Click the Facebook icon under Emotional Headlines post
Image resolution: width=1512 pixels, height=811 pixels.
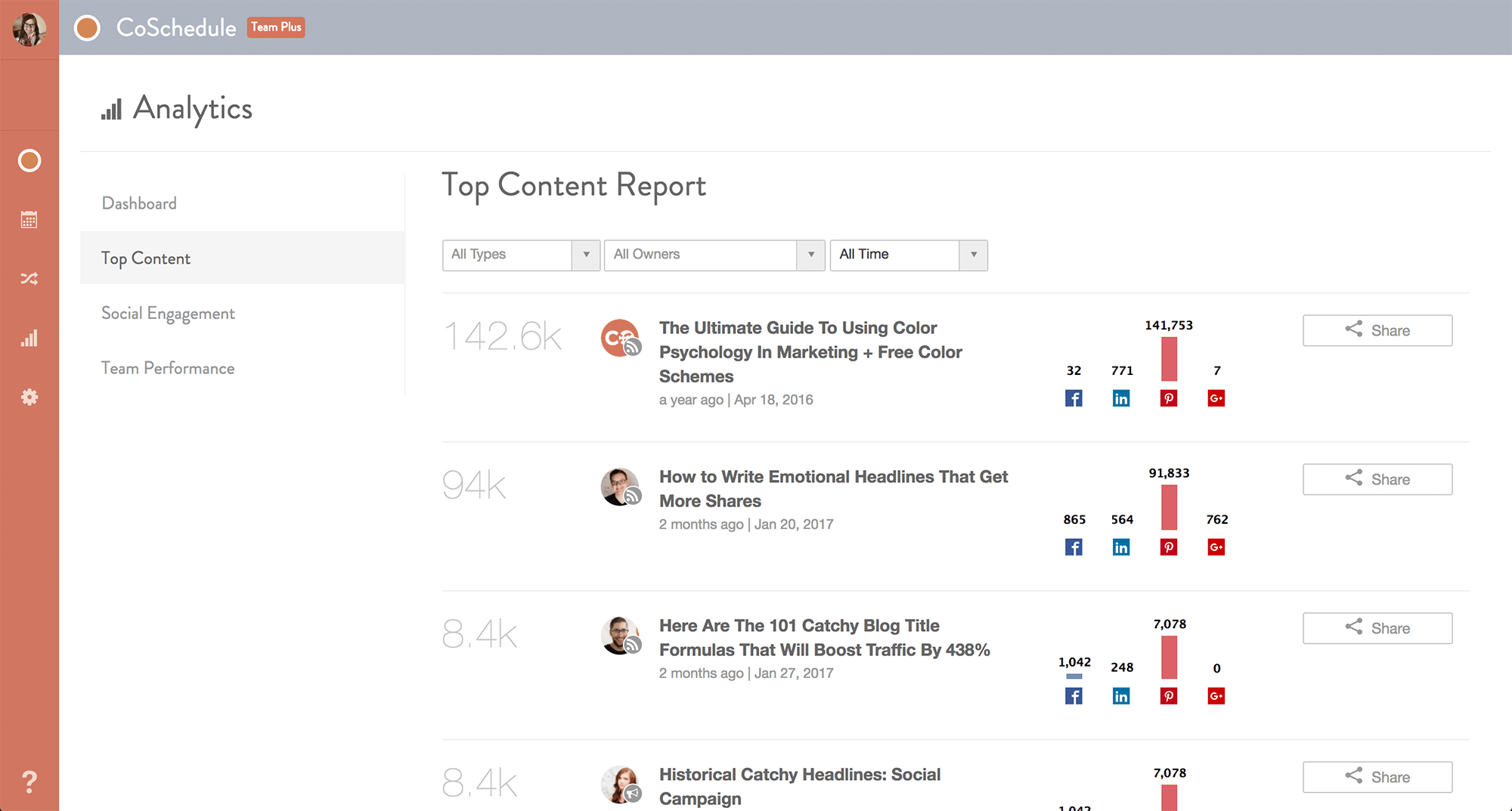coord(1074,546)
